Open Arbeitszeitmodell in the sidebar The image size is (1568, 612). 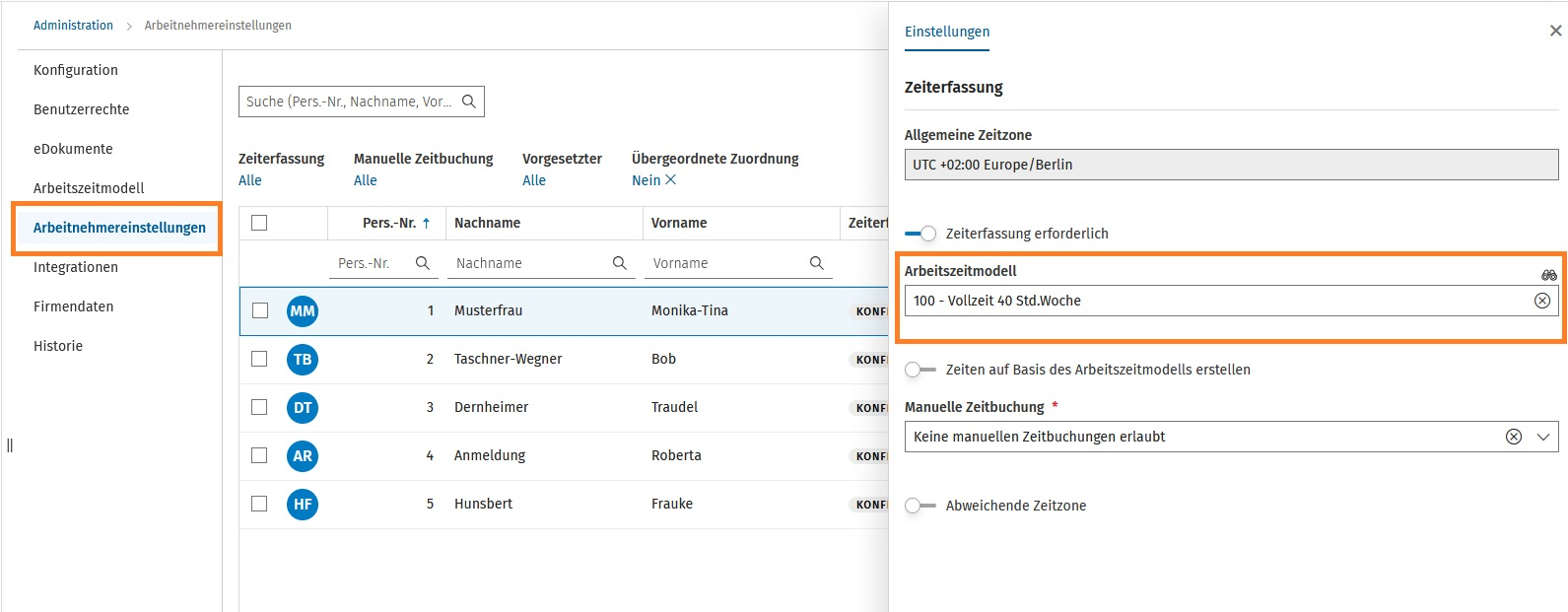(x=89, y=188)
